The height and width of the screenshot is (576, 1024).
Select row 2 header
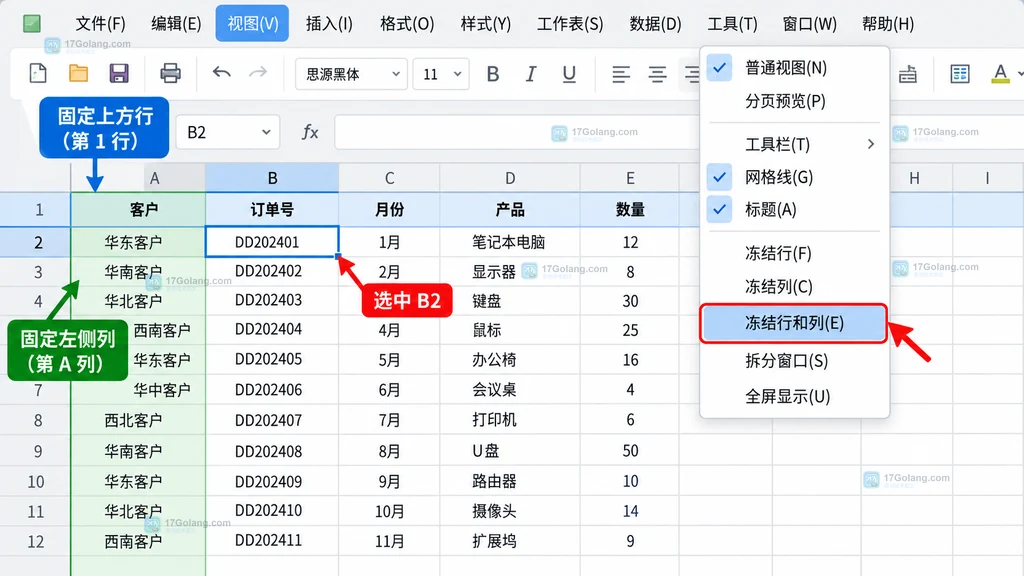[x=36, y=242]
